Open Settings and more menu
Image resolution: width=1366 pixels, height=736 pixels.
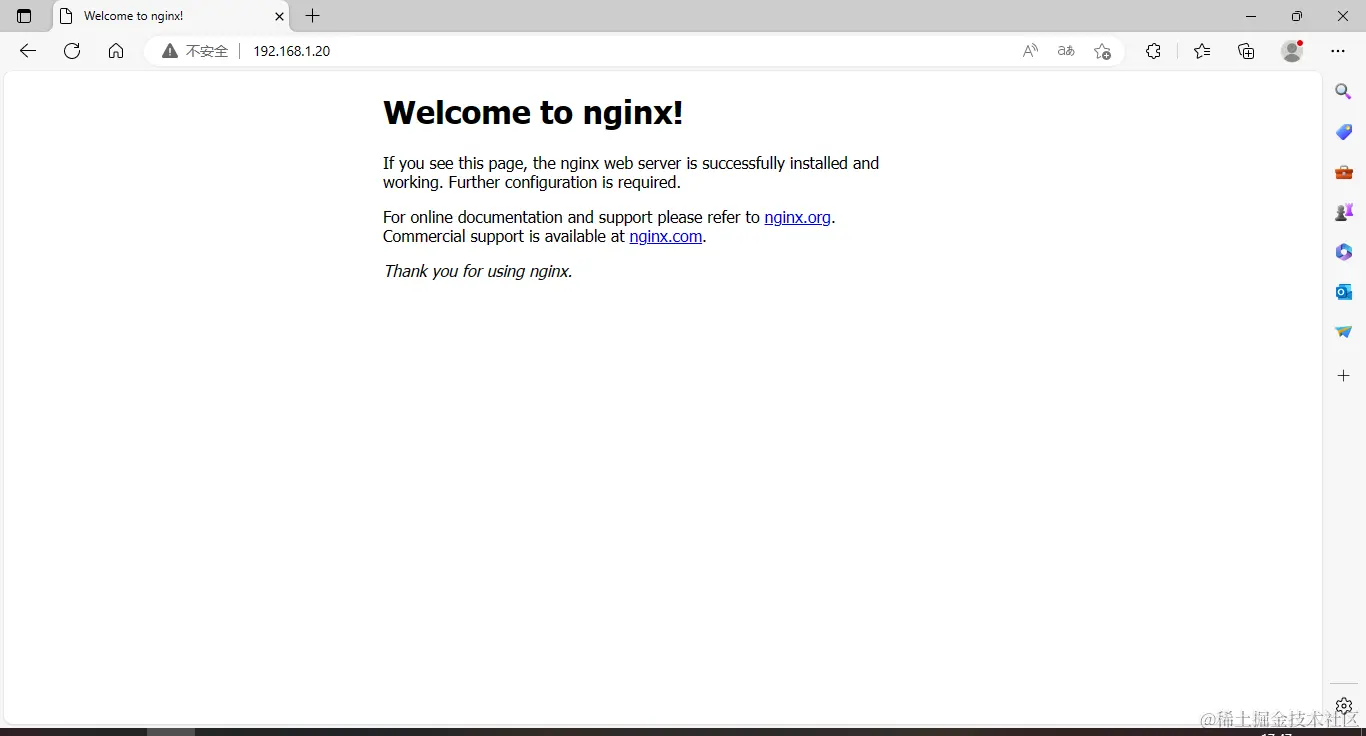1338,51
